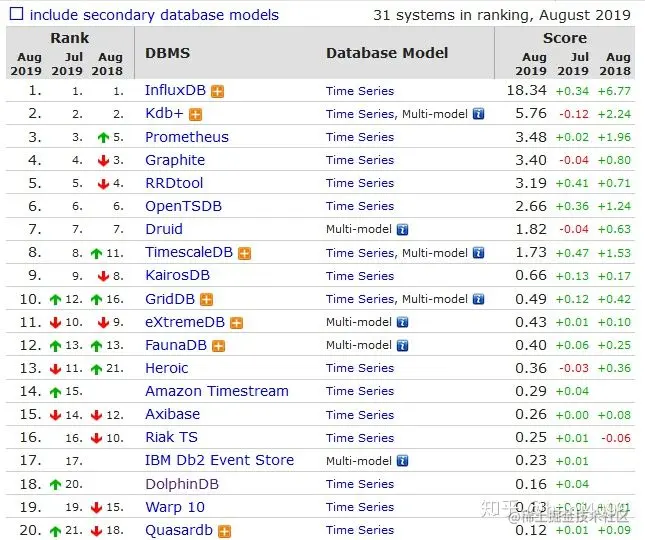Click Time Series model in InfluxDB row
Screen dimensions: 645x540
coord(360,91)
